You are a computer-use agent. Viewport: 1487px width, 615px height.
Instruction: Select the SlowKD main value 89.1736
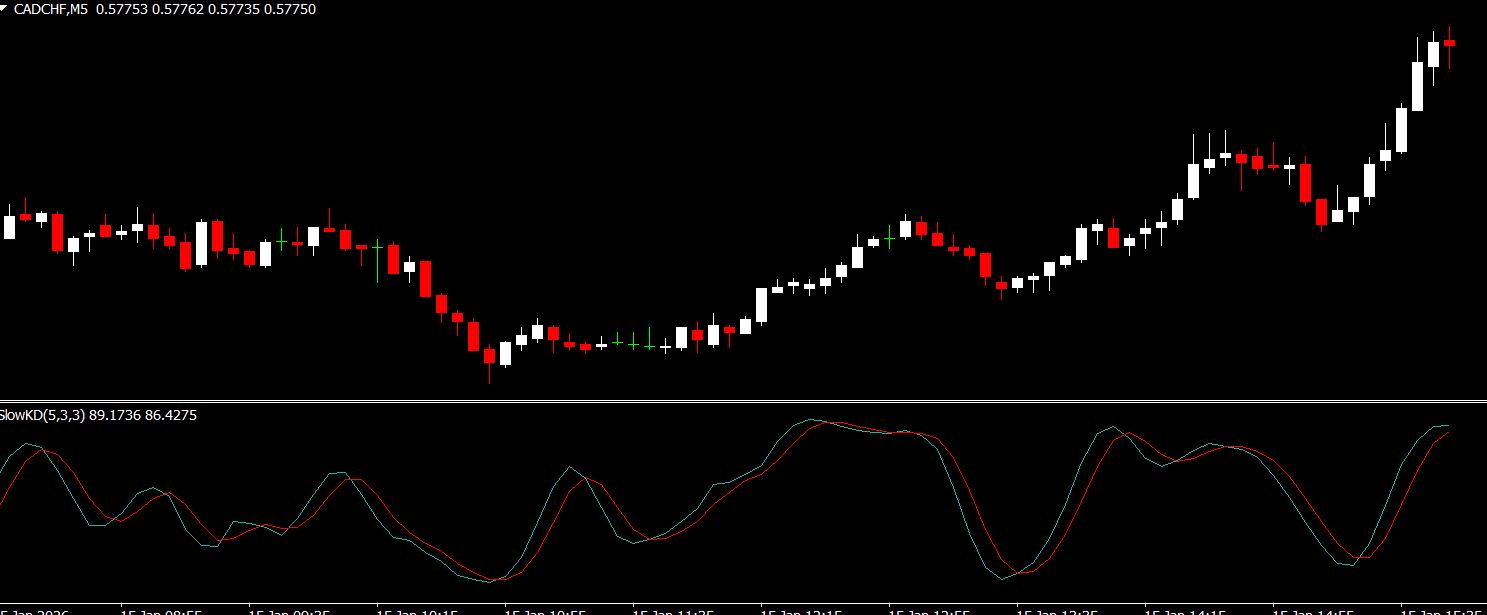(x=114, y=415)
